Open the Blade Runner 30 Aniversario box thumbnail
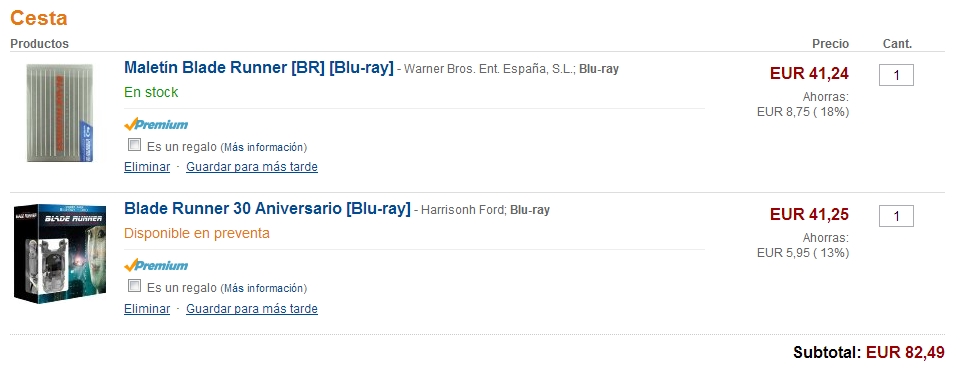The image size is (960, 384). coord(60,254)
